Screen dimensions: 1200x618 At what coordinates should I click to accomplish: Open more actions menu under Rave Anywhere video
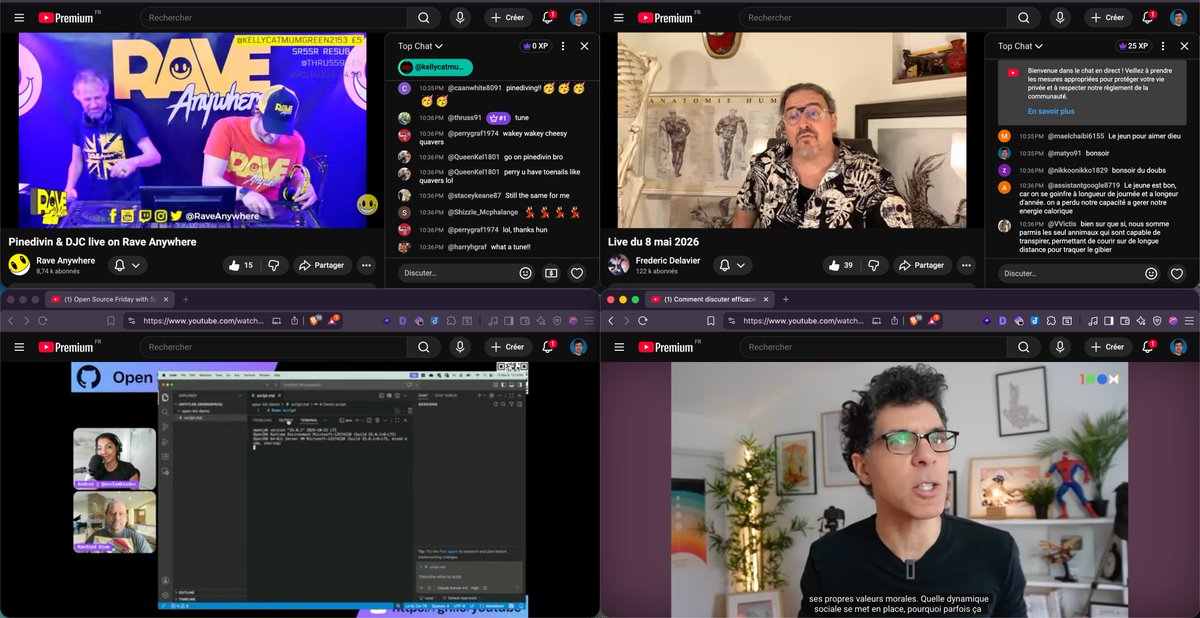(x=367, y=265)
